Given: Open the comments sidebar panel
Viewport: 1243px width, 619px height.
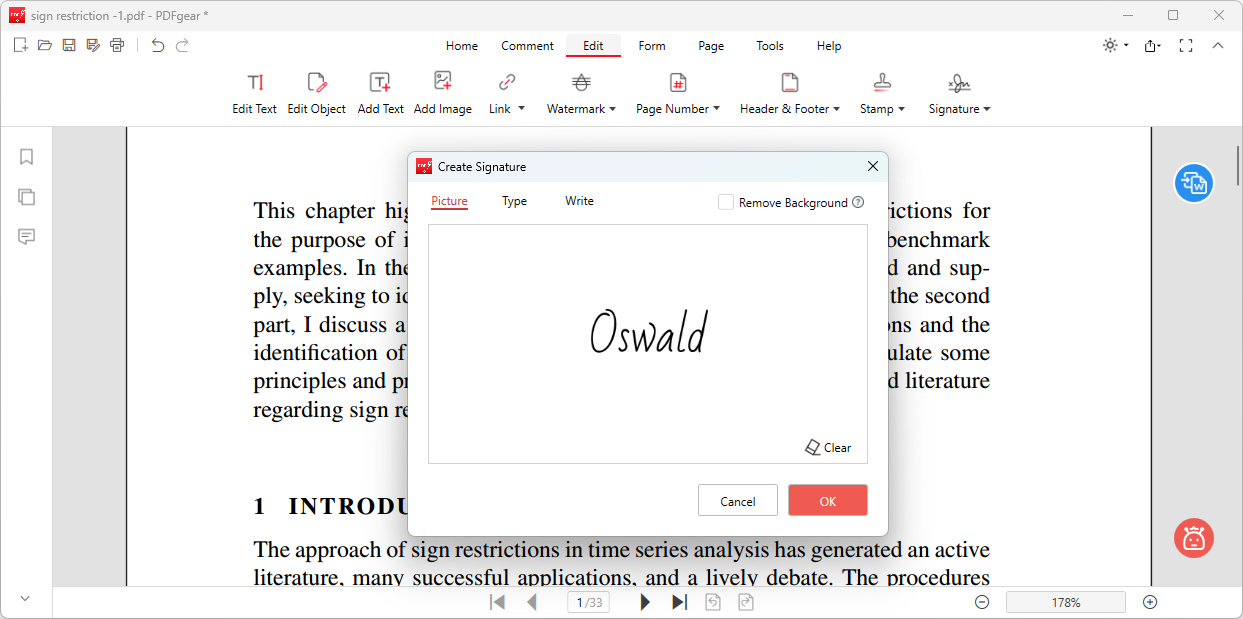Looking at the screenshot, I should (x=27, y=237).
